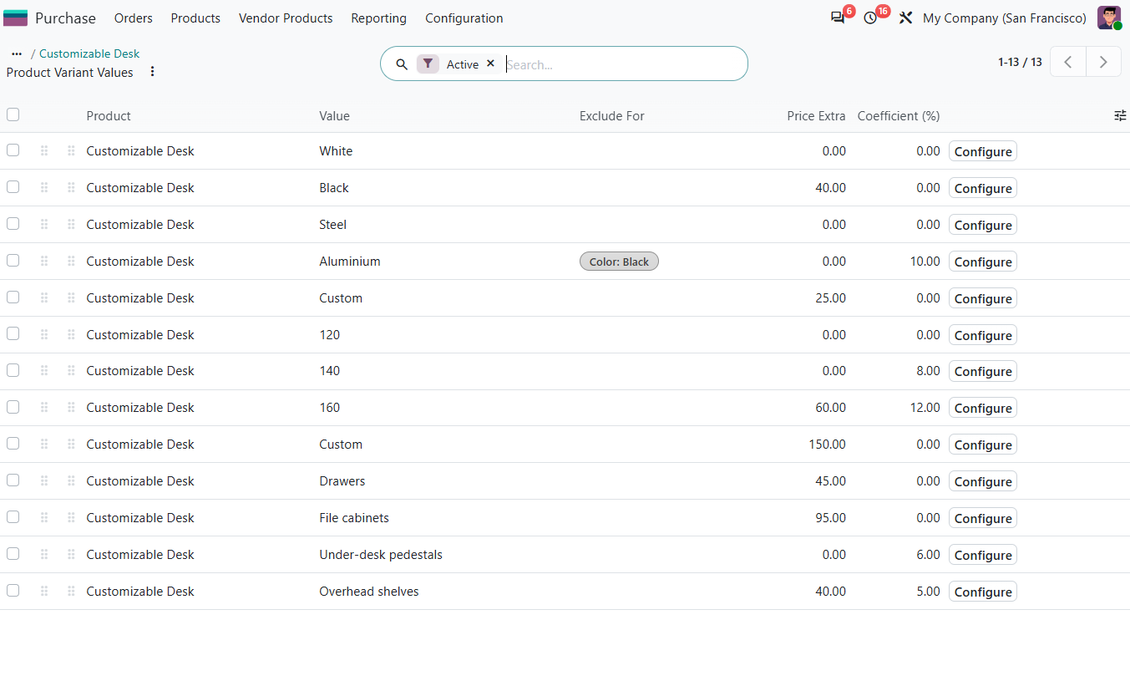Click the filter funnel icon in search box

pyautogui.click(x=427, y=64)
